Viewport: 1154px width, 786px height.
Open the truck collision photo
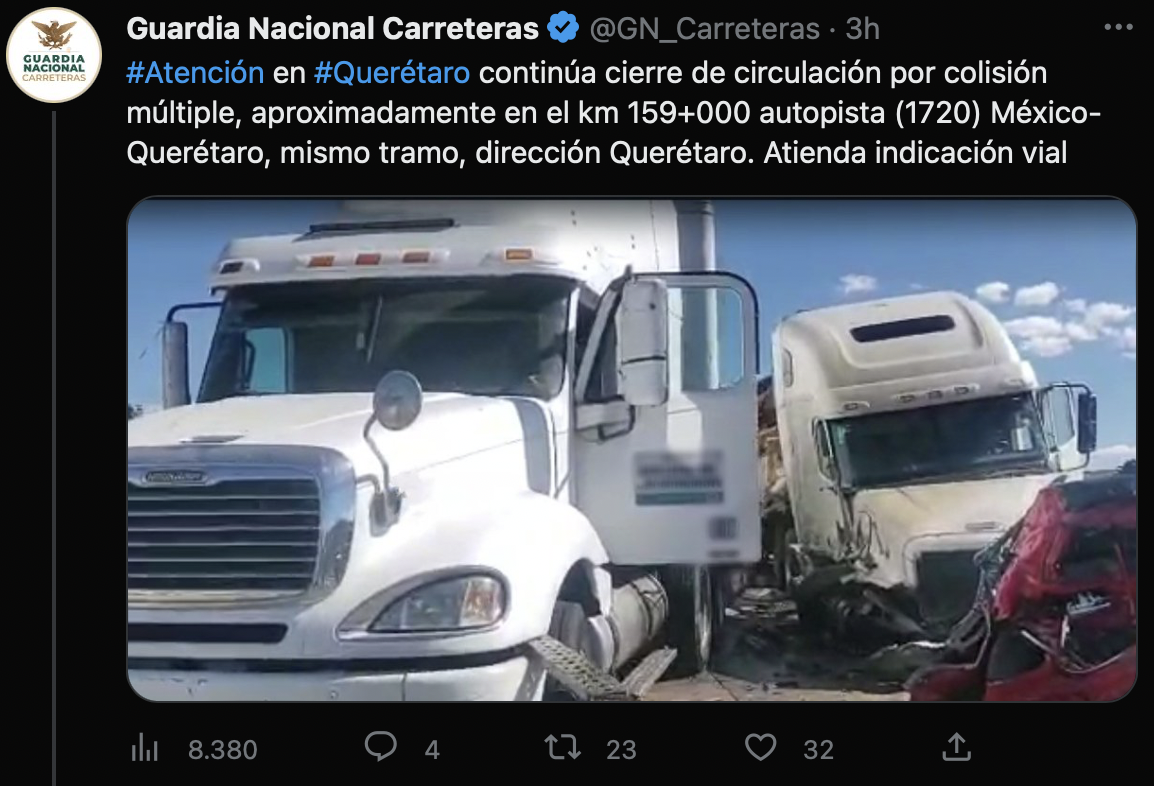(x=631, y=449)
